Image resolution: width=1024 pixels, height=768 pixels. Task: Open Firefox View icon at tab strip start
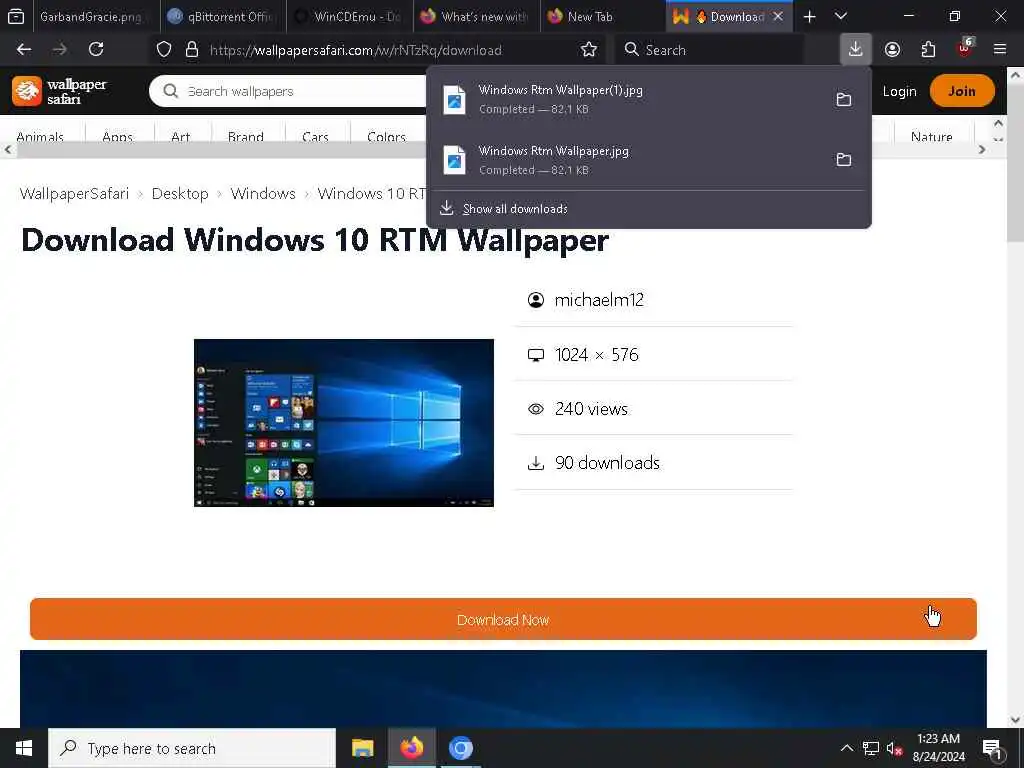coord(16,17)
